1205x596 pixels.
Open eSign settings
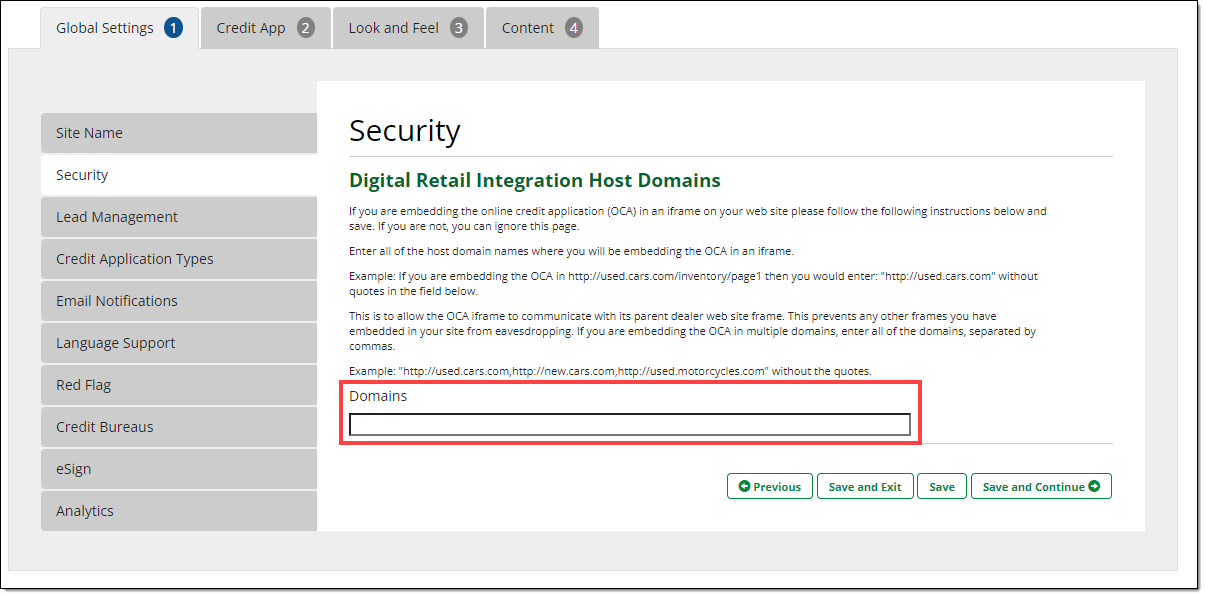tap(178, 469)
